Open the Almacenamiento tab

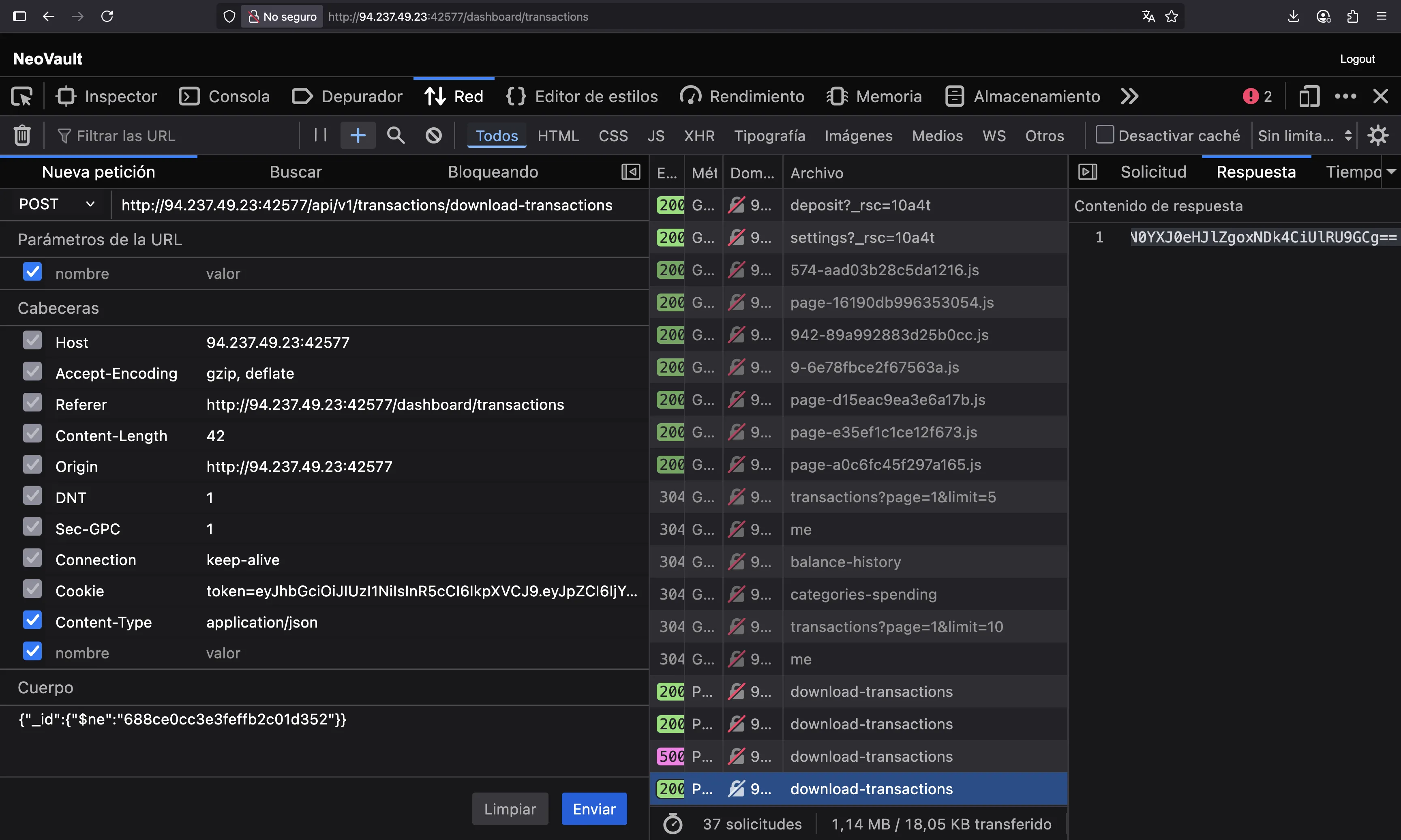click(x=1022, y=97)
